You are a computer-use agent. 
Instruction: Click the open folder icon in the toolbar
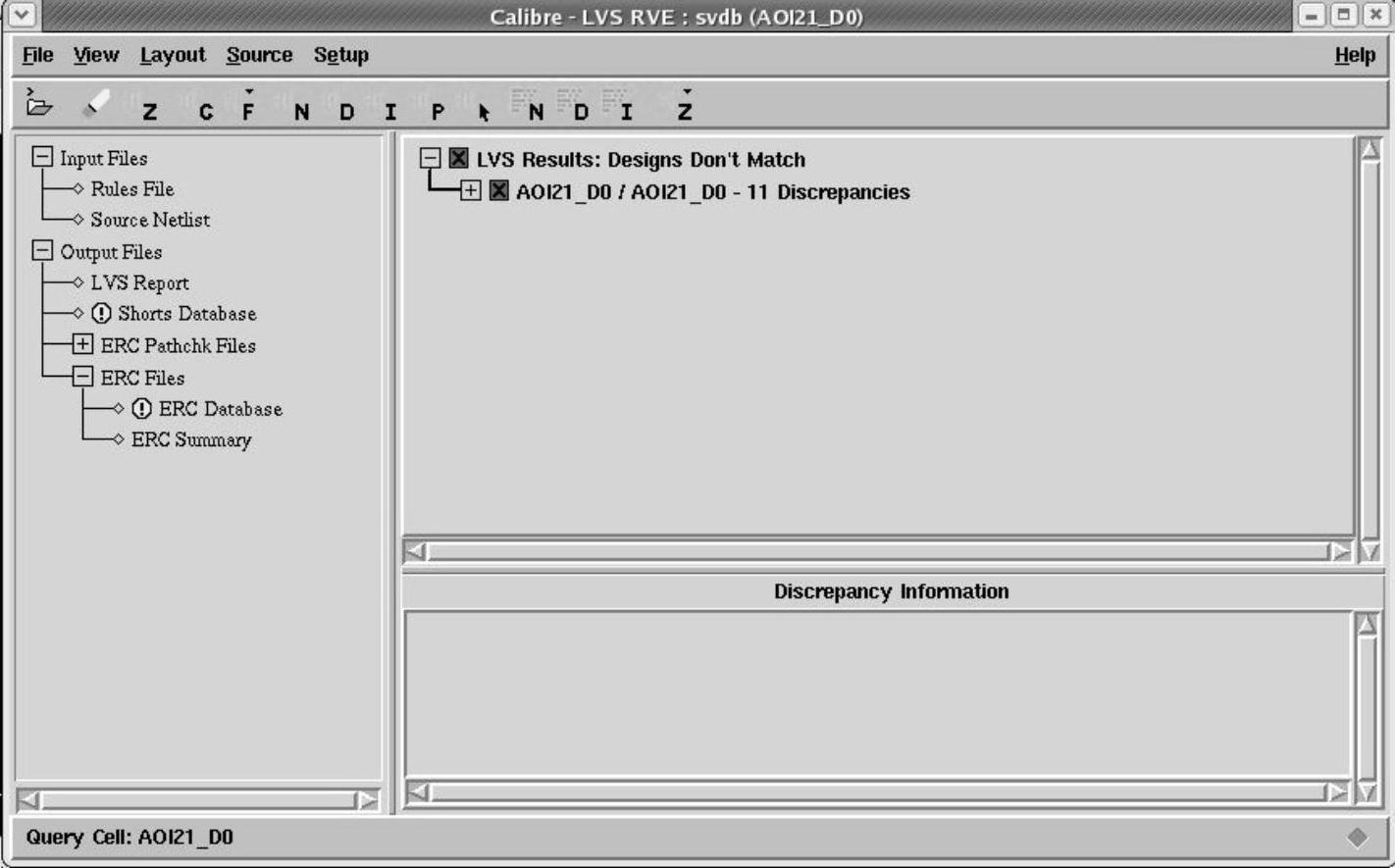(39, 104)
